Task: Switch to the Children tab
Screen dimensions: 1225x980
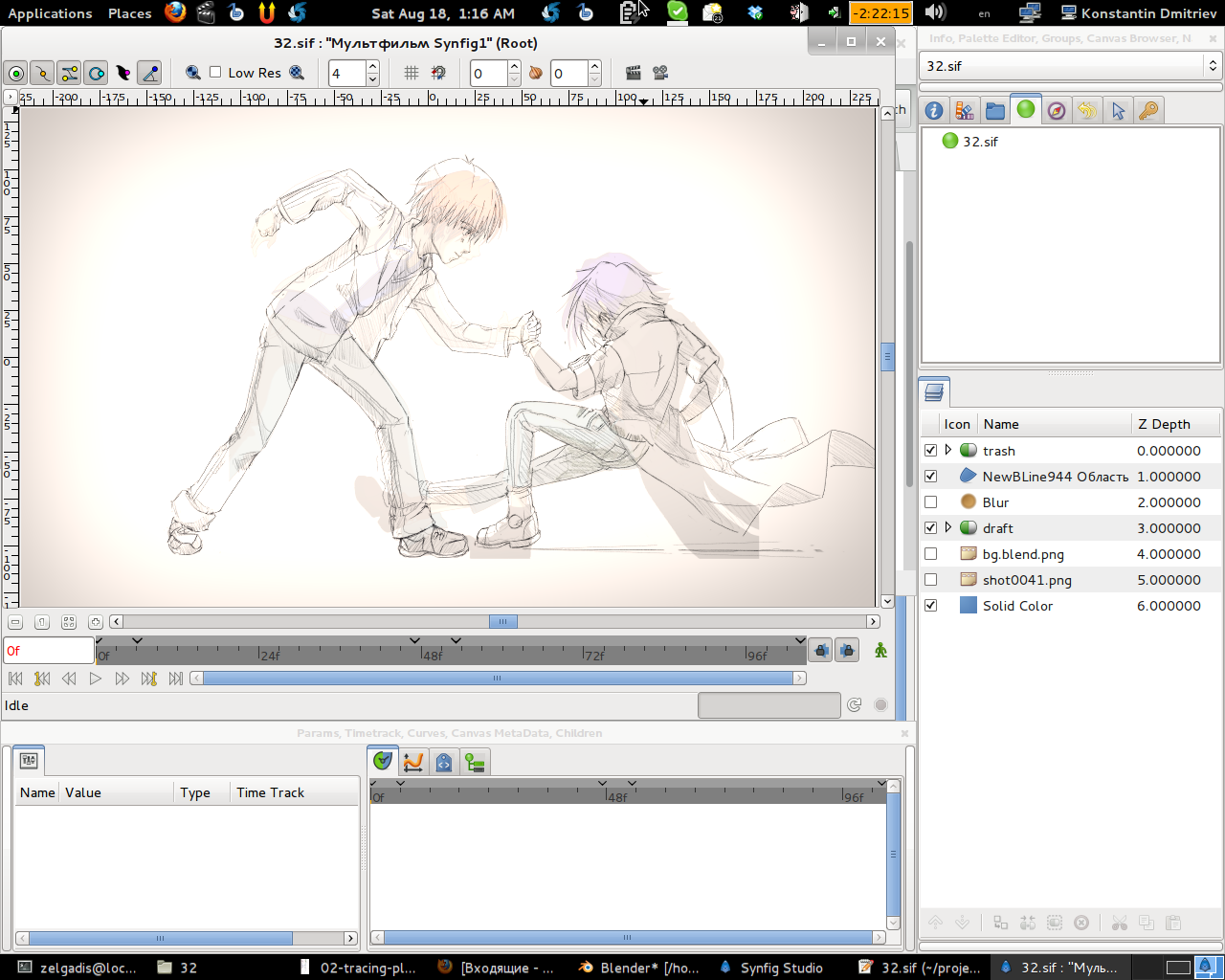Action: pyautogui.click(x=475, y=762)
